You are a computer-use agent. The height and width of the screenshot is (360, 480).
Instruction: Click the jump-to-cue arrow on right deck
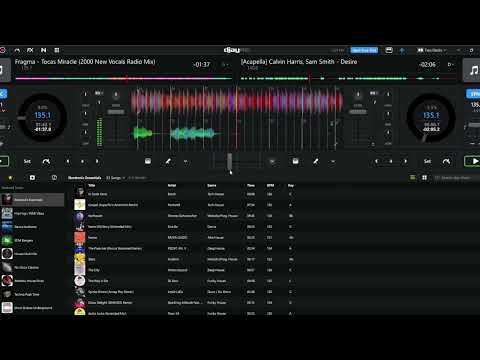(x=446, y=161)
